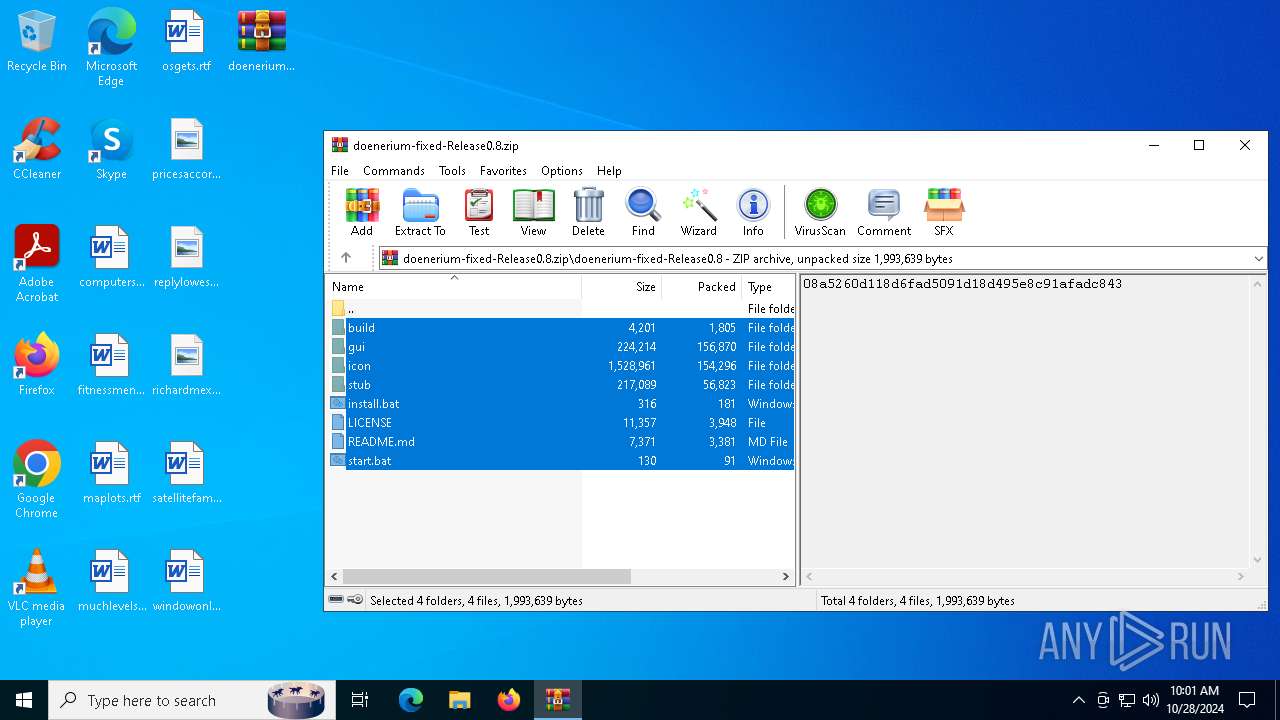The height and width of the screenshot is (720, 1280).
Task: Click the network icon in tray
Action: (x=1127, y=700)
